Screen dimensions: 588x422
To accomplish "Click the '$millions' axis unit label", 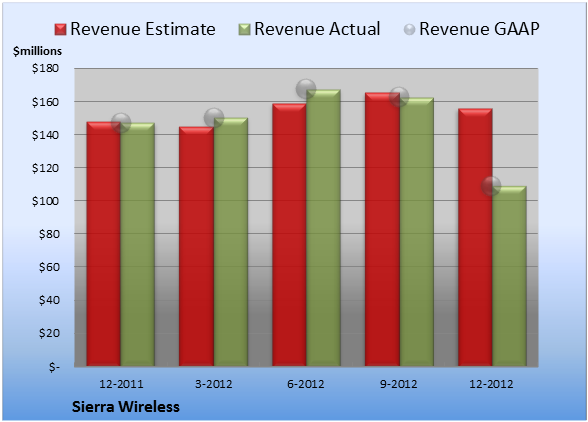I will (x=37, y=51).
